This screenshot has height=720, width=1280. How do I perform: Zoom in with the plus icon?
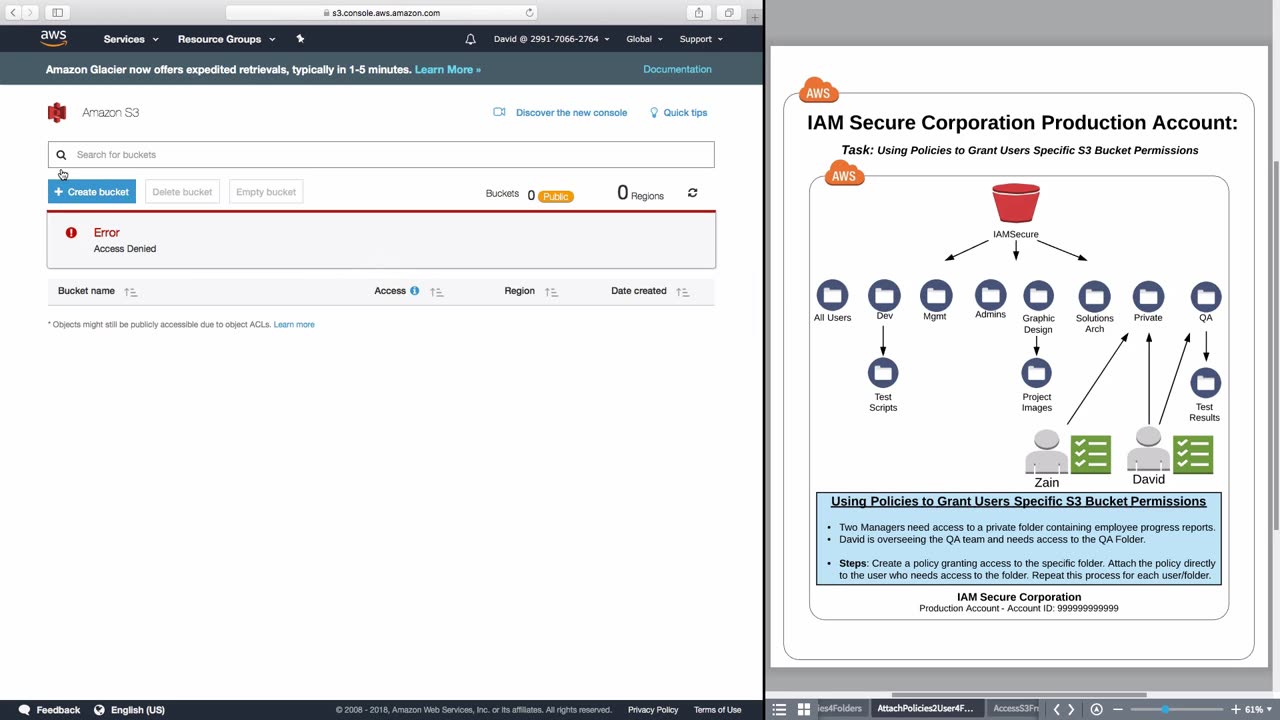[x=1234, y=709]
